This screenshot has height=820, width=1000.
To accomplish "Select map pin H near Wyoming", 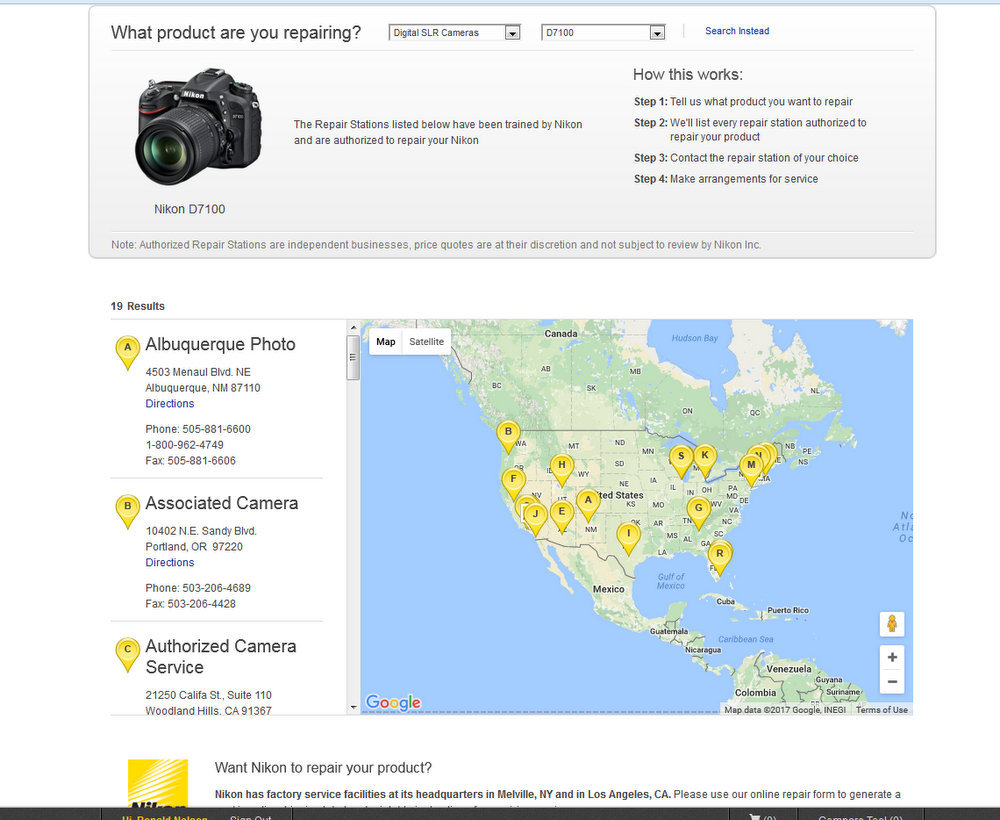I will point(562,466).
